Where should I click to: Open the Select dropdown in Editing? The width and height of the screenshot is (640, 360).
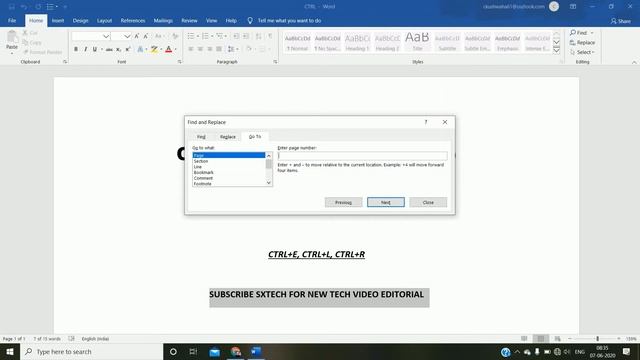pos(582,52)
